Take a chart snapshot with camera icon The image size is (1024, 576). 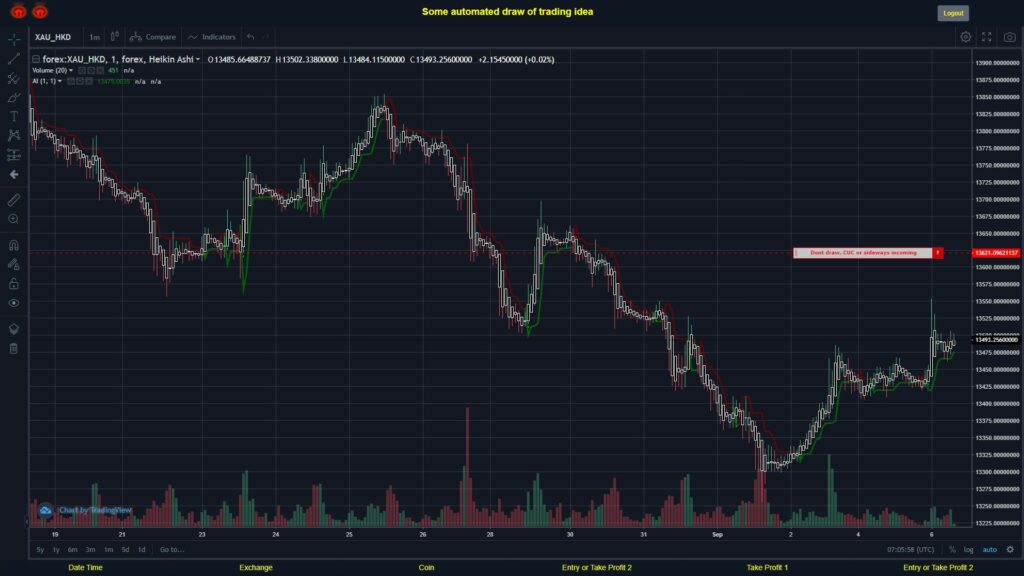[x=1010, y=37]
